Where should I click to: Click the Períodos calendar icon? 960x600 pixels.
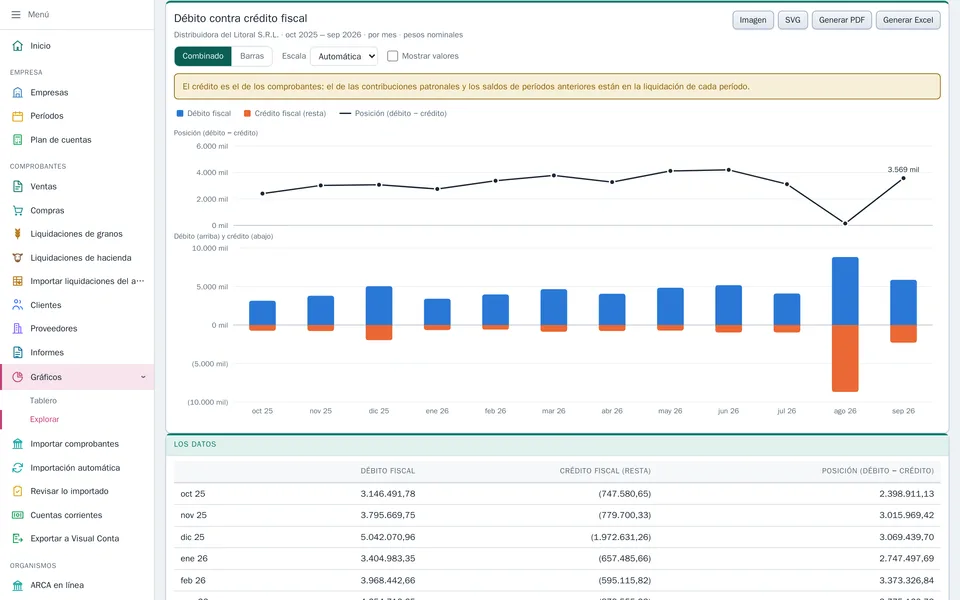pos(18,116)
